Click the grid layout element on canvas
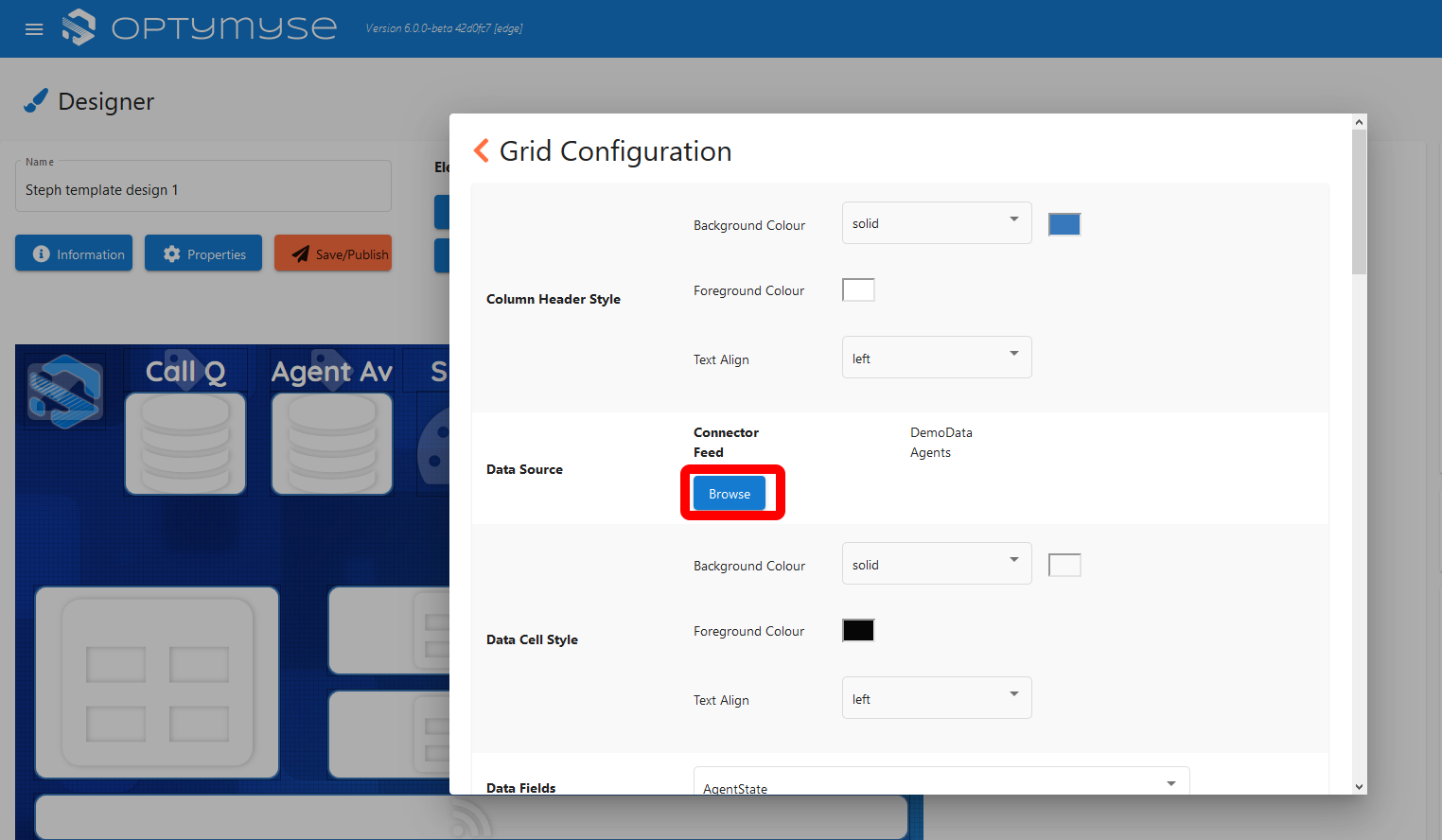This screenshot has height=840, width=1442. tap(157, 682)
